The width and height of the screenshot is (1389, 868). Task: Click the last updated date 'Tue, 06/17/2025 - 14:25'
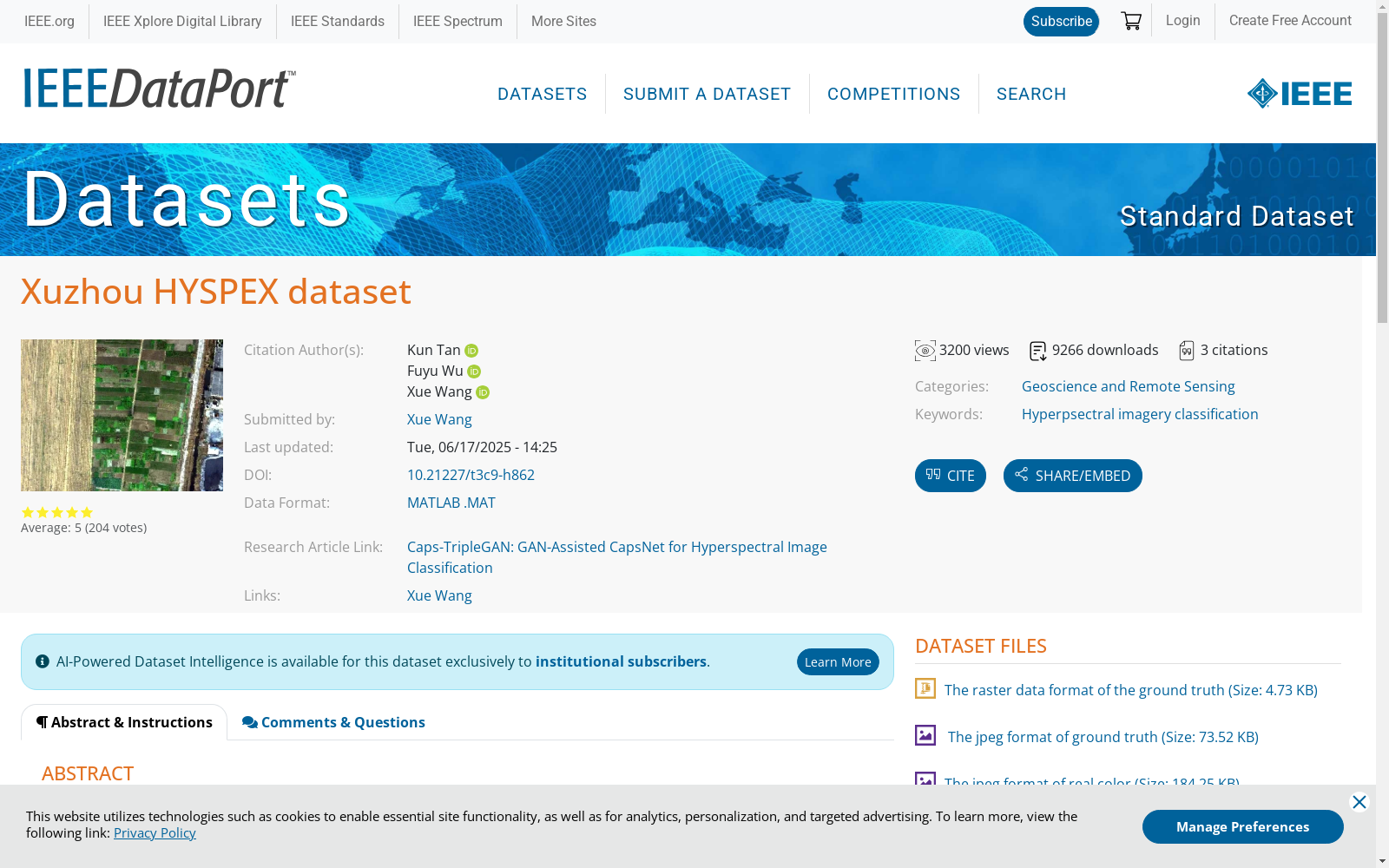pyautogui.click(x=482, y=447)
